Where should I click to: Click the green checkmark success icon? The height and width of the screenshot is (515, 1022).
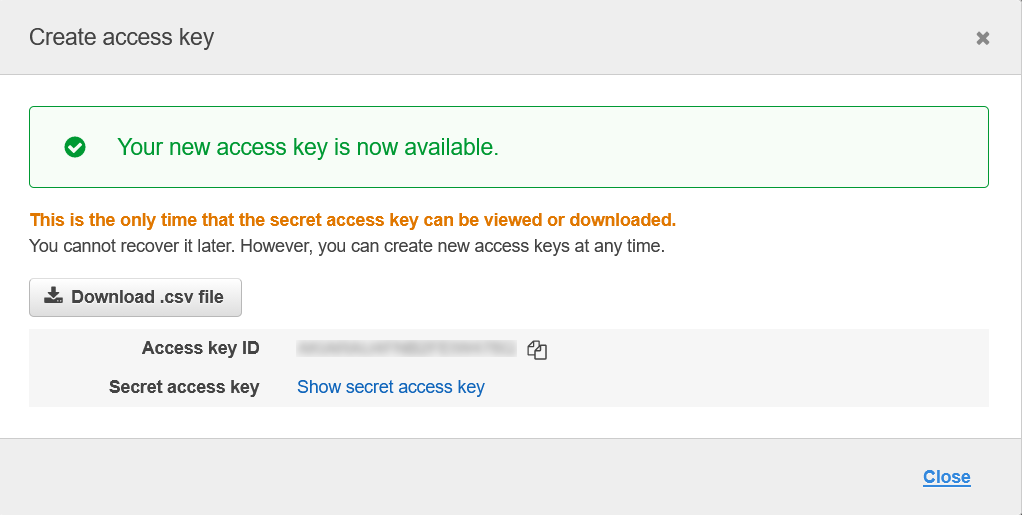[x=75, y=147]
